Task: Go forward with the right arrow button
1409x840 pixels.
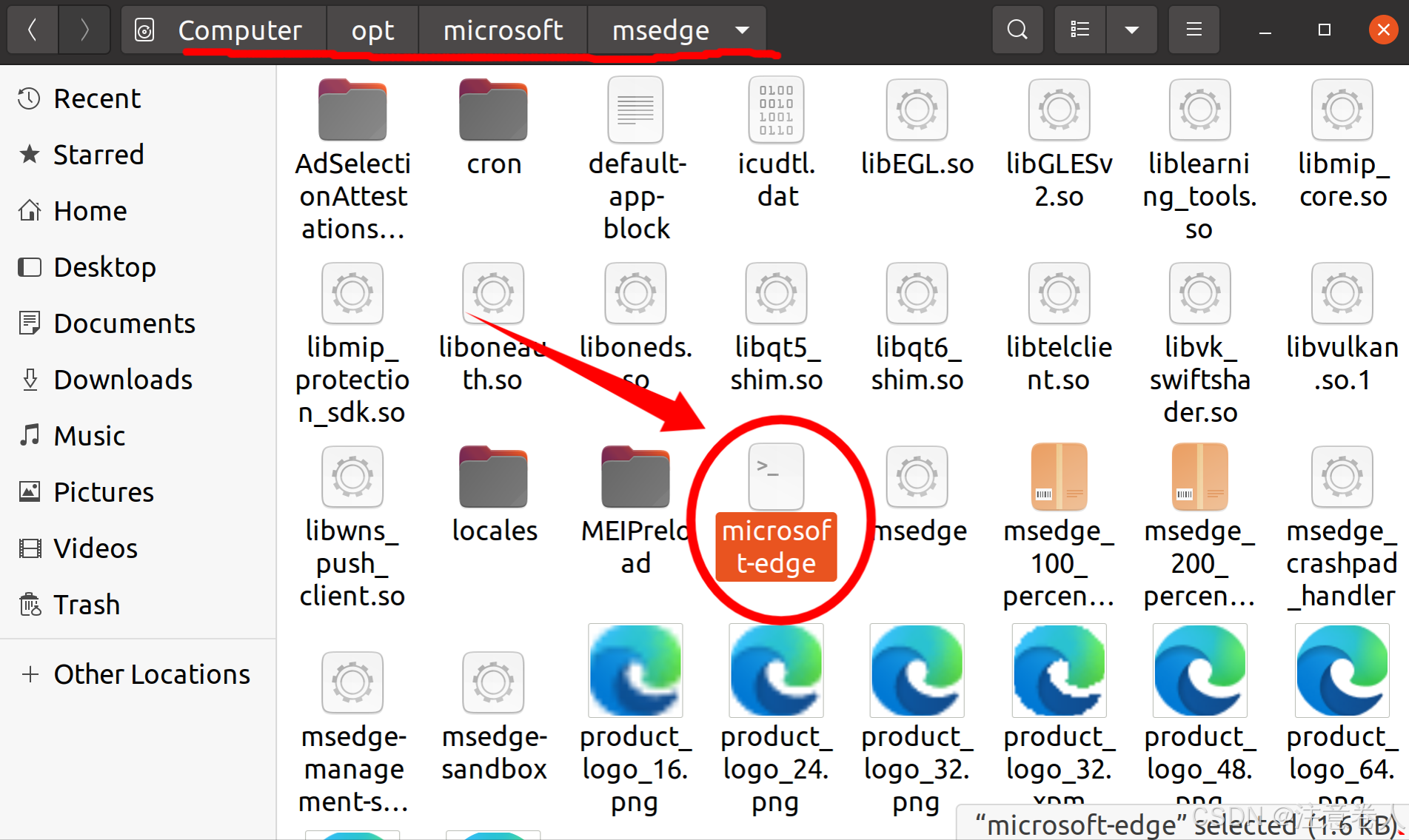Action: (84, 30)
